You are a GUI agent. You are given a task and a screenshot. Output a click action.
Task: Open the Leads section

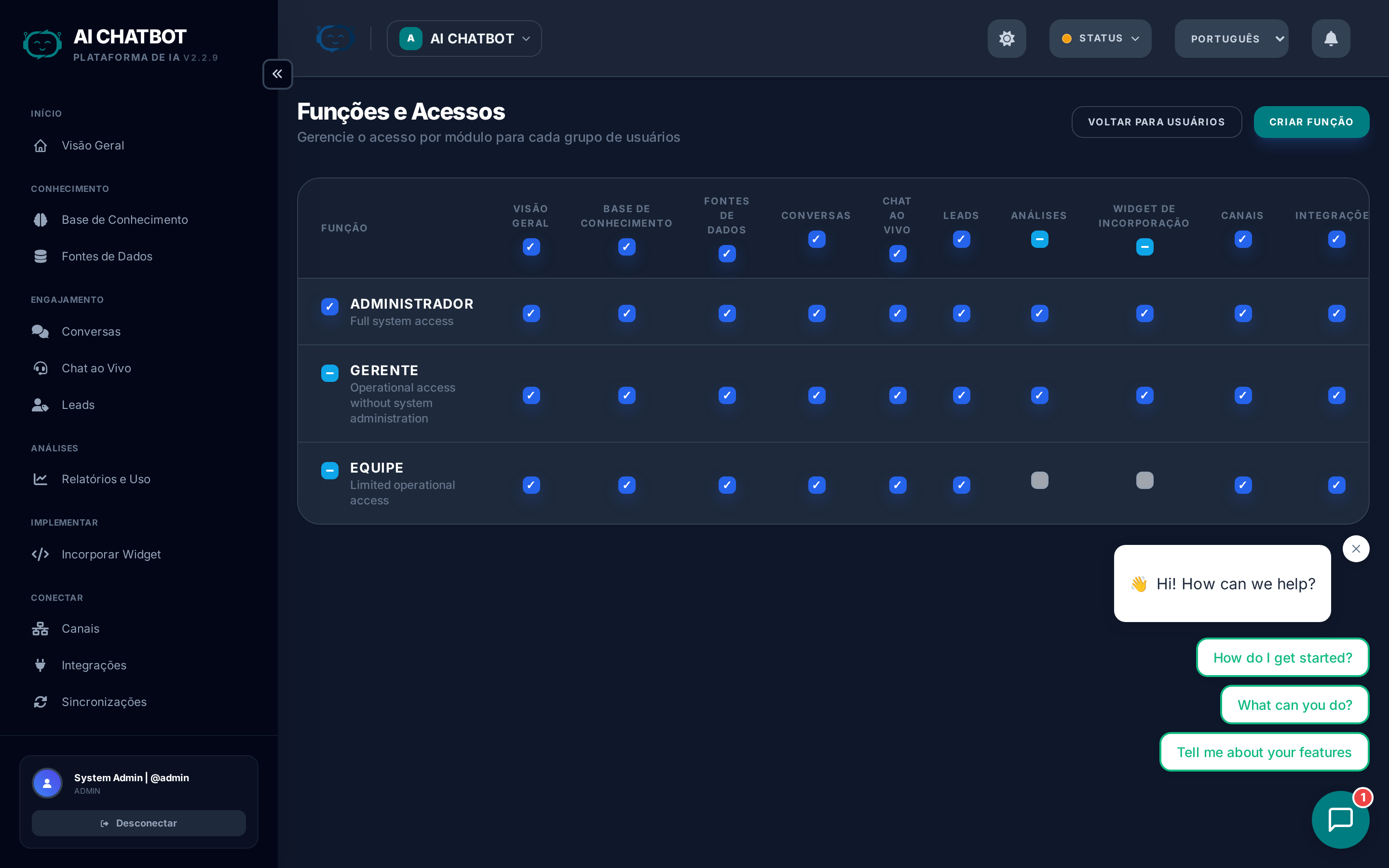coord(78,405)
